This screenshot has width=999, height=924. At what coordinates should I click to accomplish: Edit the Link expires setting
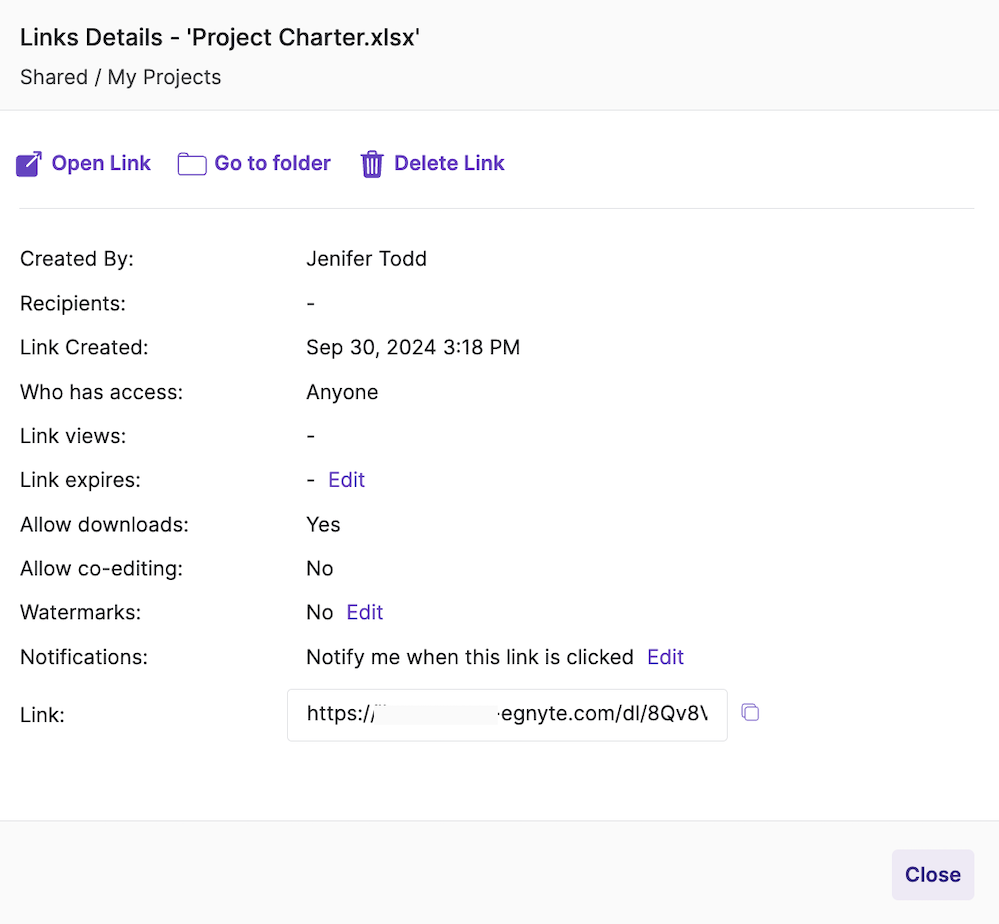click(347, 480)
